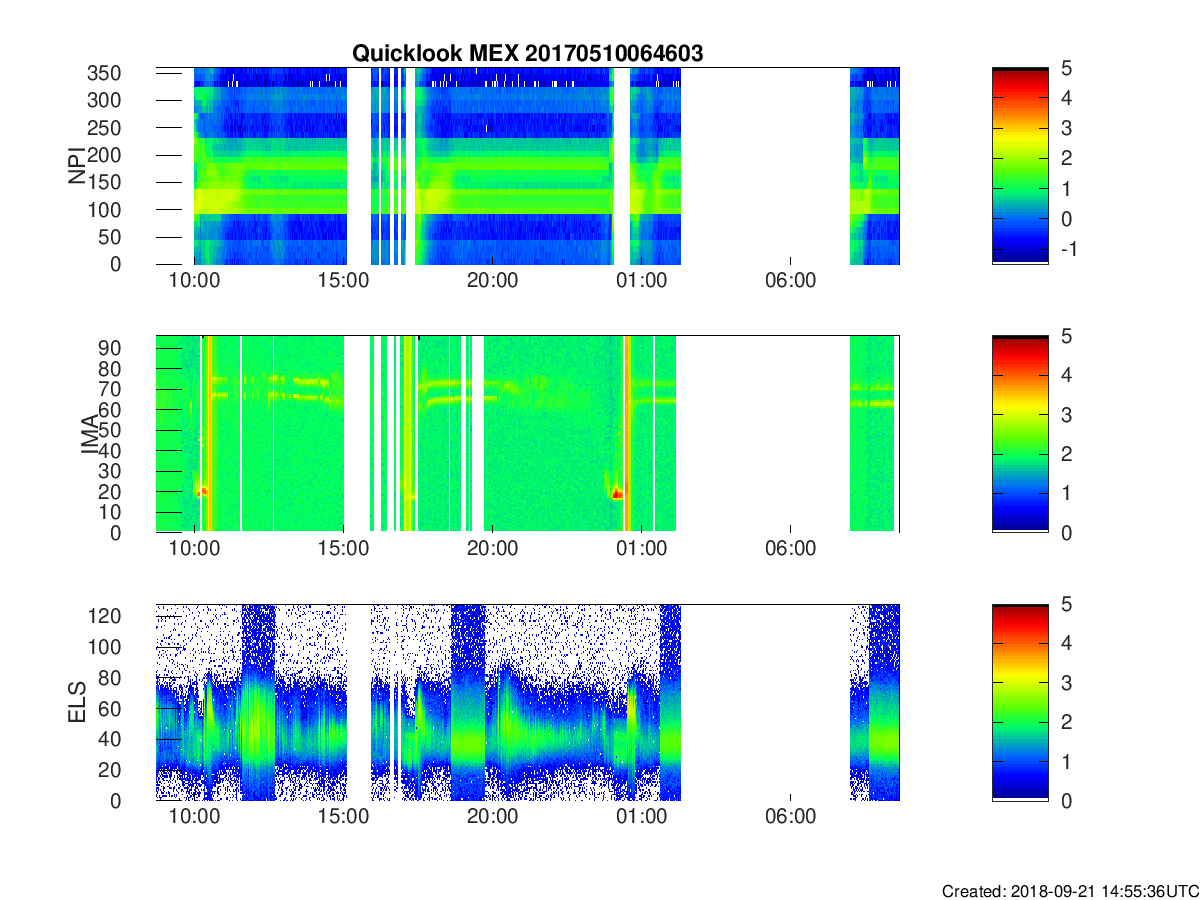Click 01:00 label under the ELS panel
The height and width of the screenshot is (900, 1200).
coord(641,816)
